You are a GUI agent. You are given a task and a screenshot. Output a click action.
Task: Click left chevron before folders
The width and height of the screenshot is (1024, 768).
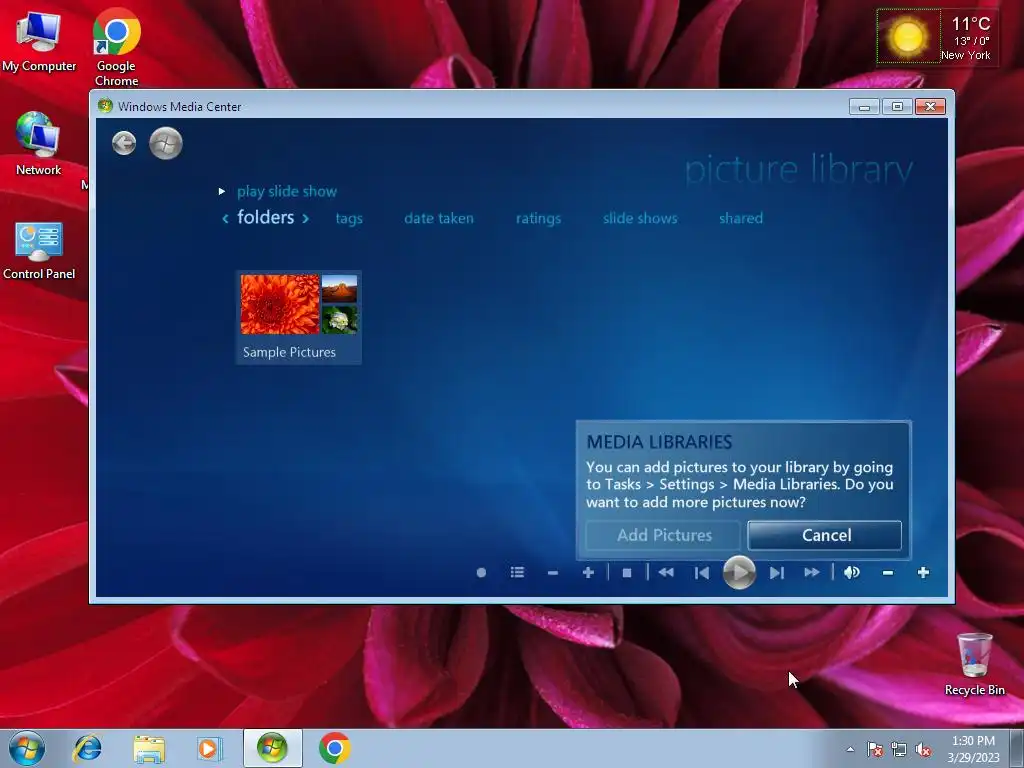225,218
